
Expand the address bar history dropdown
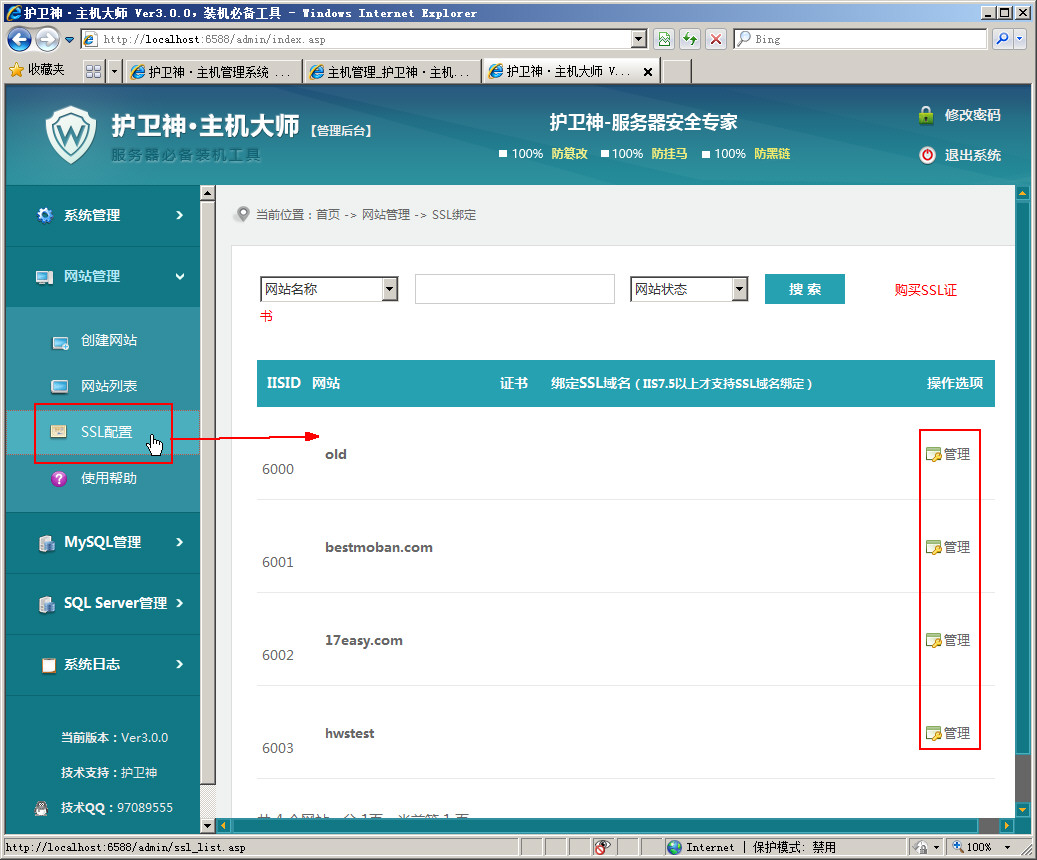[x=638, y=40]
